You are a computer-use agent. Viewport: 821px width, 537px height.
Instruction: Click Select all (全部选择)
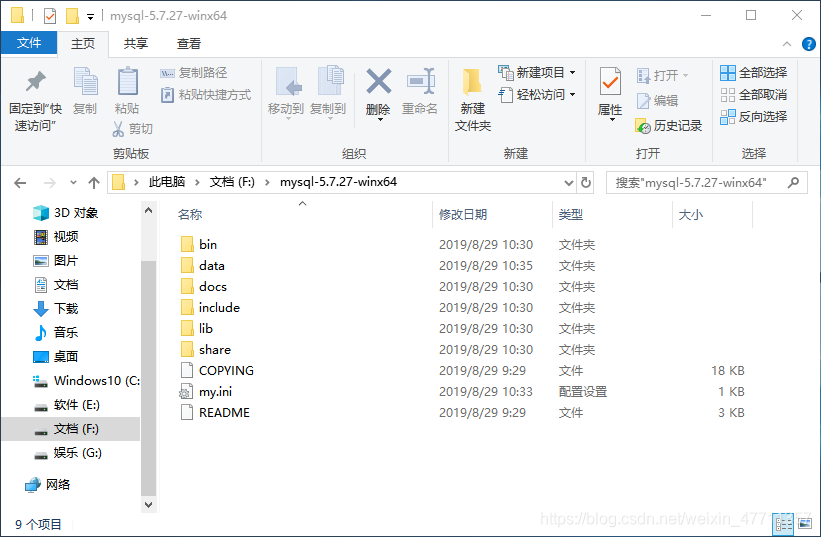pos(753,73)
